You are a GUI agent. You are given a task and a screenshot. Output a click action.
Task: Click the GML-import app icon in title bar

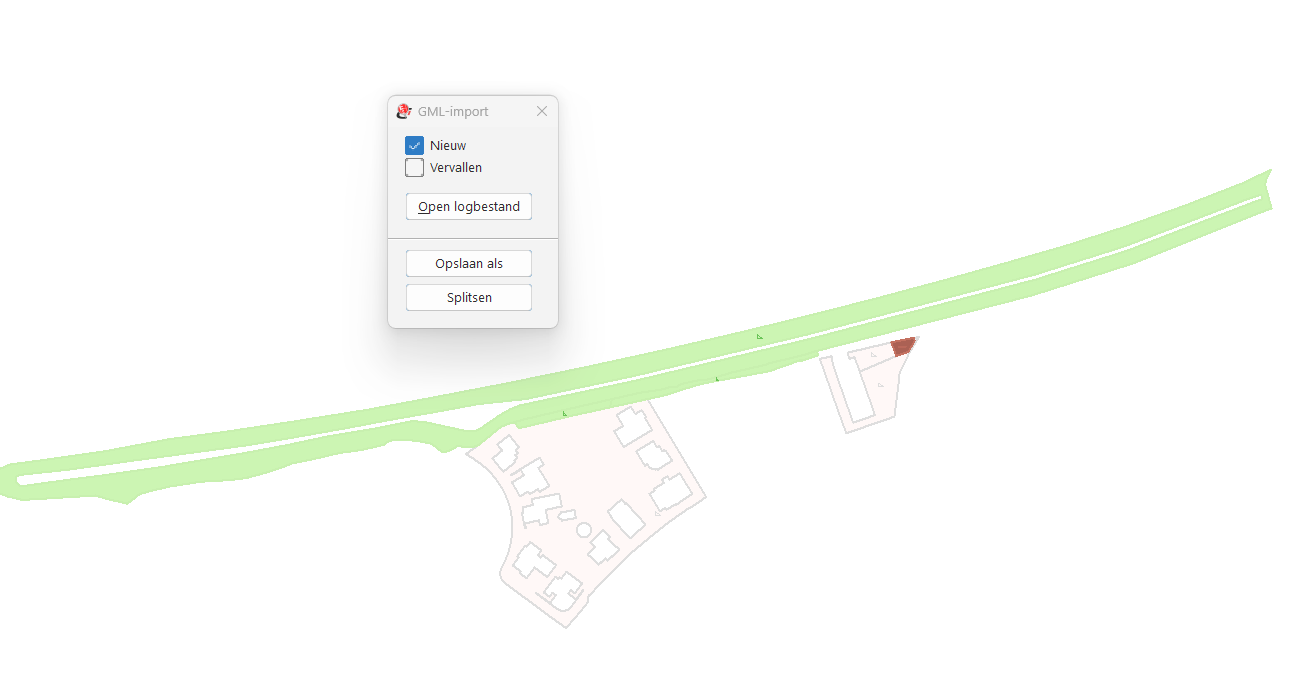tap(404, 111)
